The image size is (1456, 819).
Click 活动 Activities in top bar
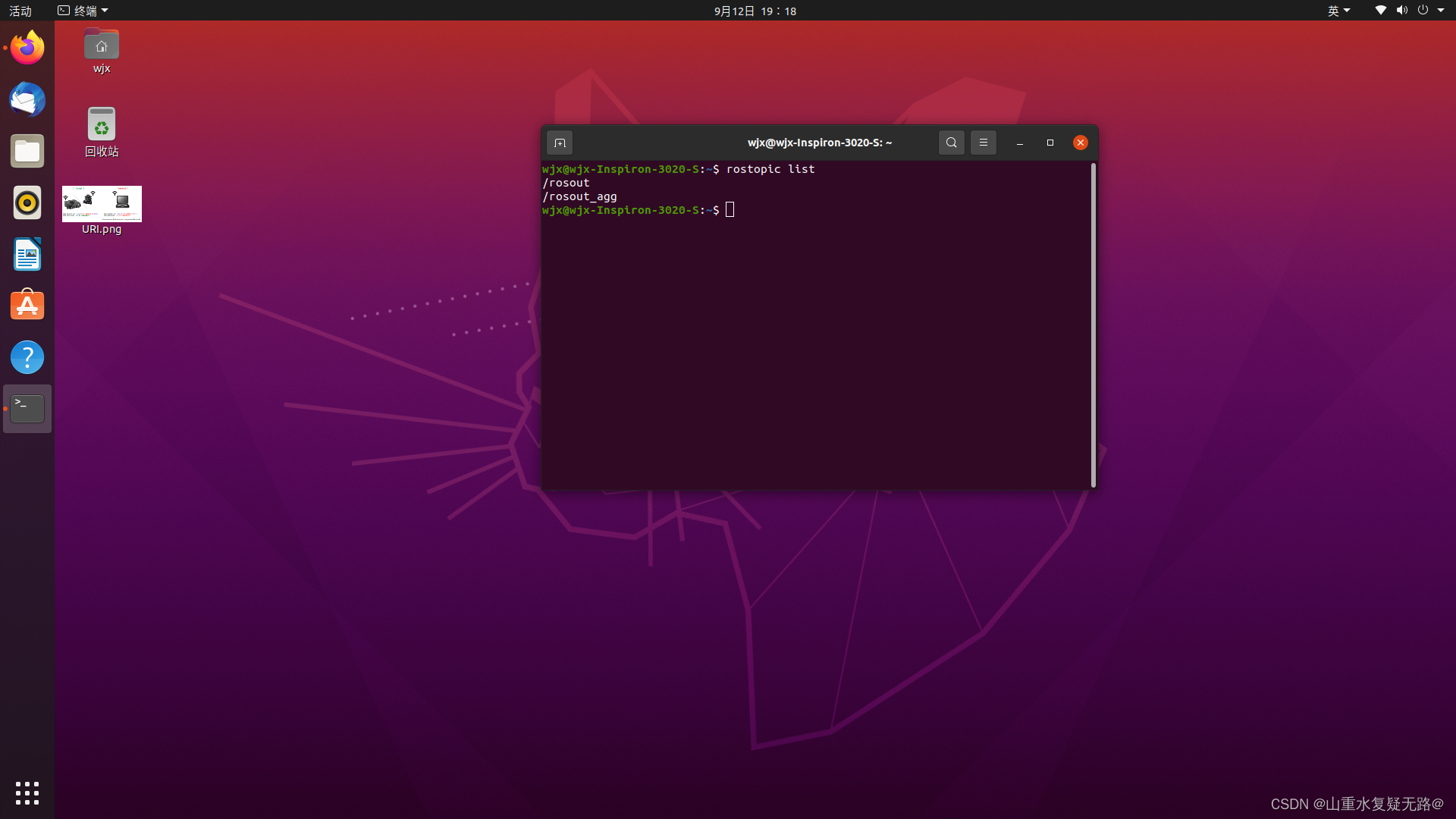coord(20,11)
